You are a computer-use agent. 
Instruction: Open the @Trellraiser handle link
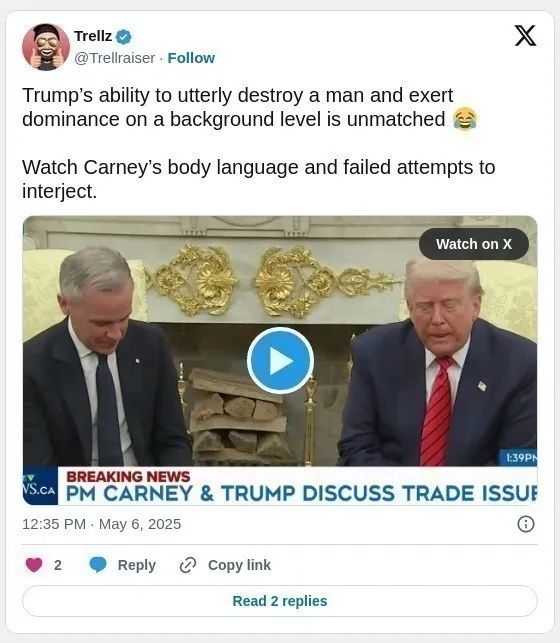click(114, 58)
